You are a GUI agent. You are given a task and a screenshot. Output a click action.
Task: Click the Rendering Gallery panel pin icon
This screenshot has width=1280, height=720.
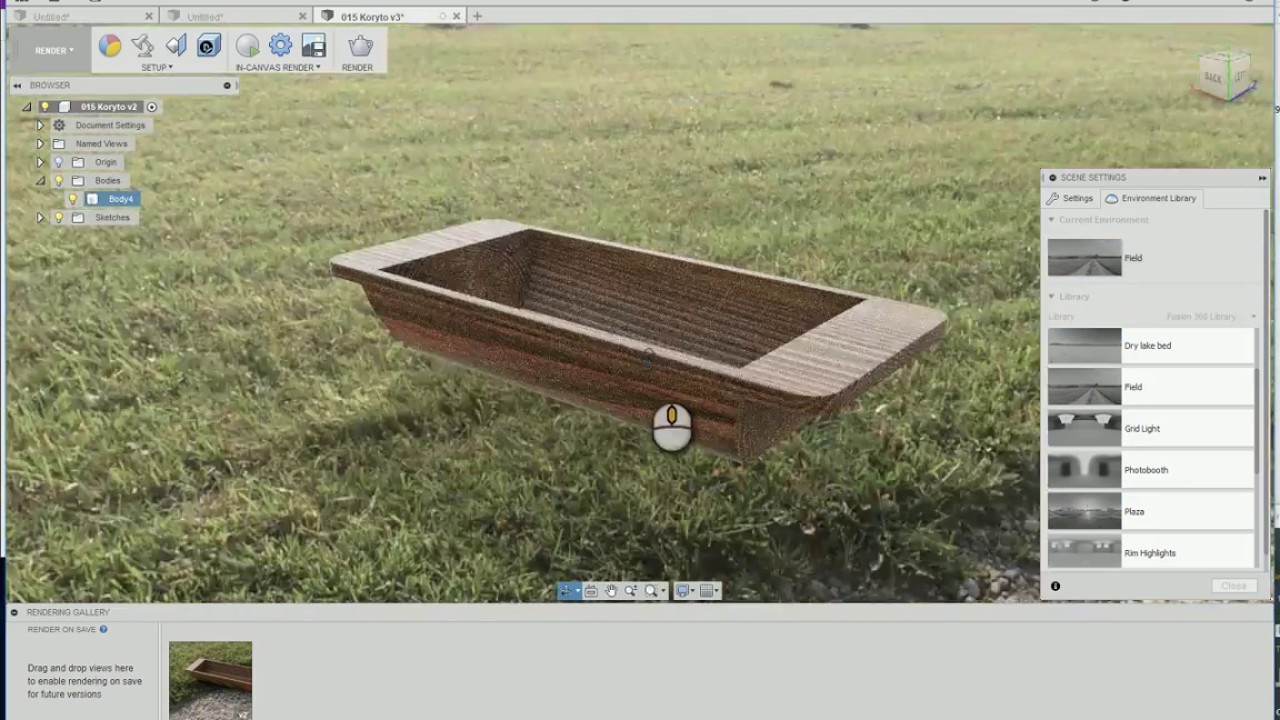coord(14,612)
